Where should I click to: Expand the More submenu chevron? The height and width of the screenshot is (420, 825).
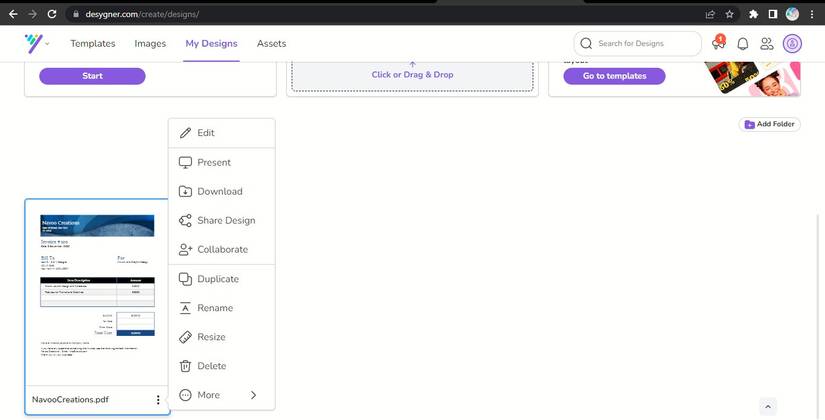[x=254, y=395]
